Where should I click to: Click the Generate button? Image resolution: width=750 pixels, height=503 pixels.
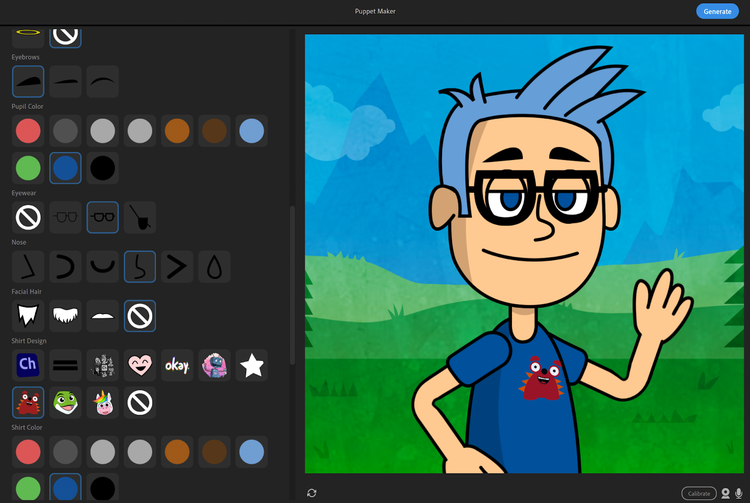(x=717, y=11)
